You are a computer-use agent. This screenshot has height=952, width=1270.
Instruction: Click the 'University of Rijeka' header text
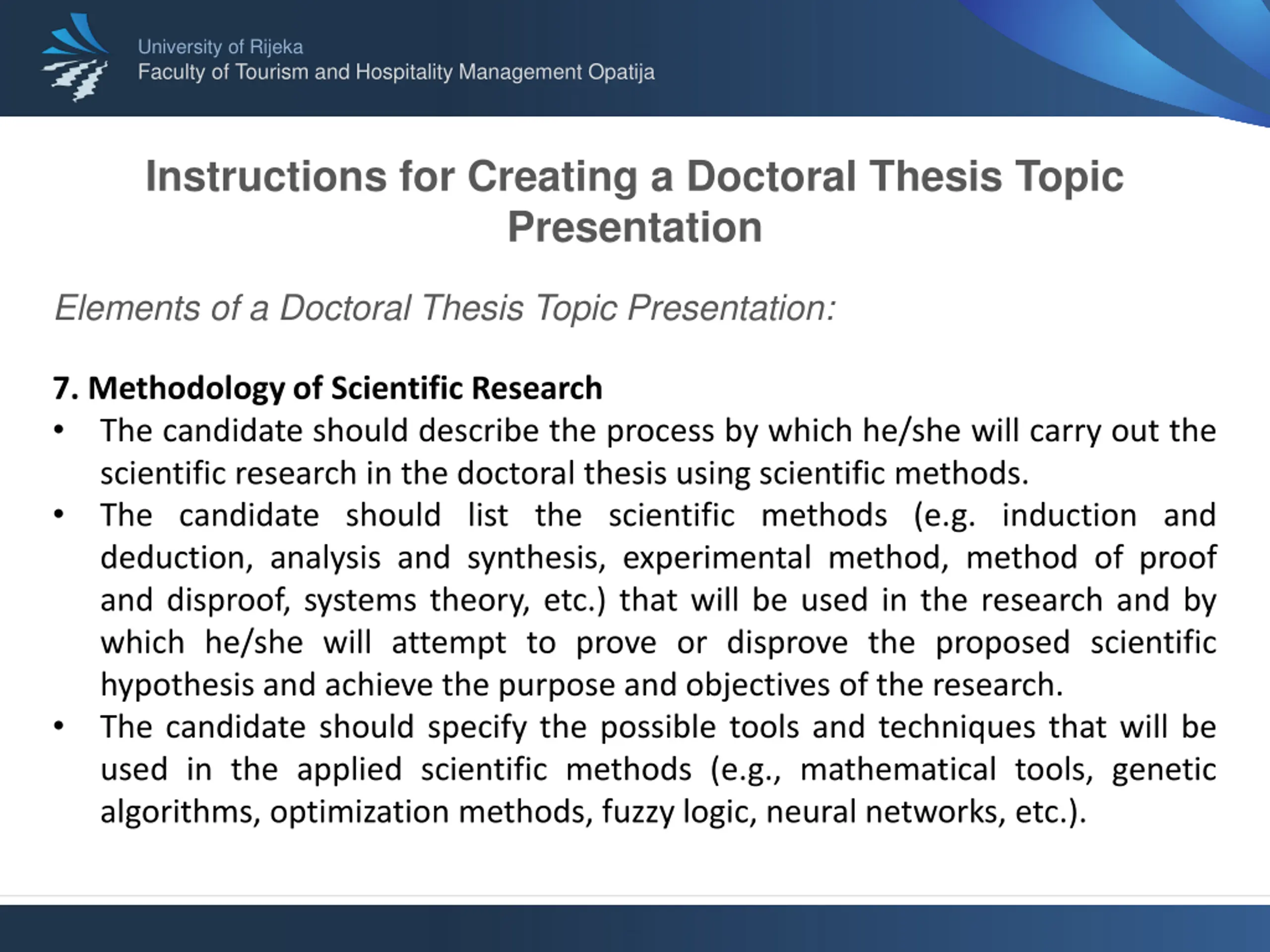point(220,47)
